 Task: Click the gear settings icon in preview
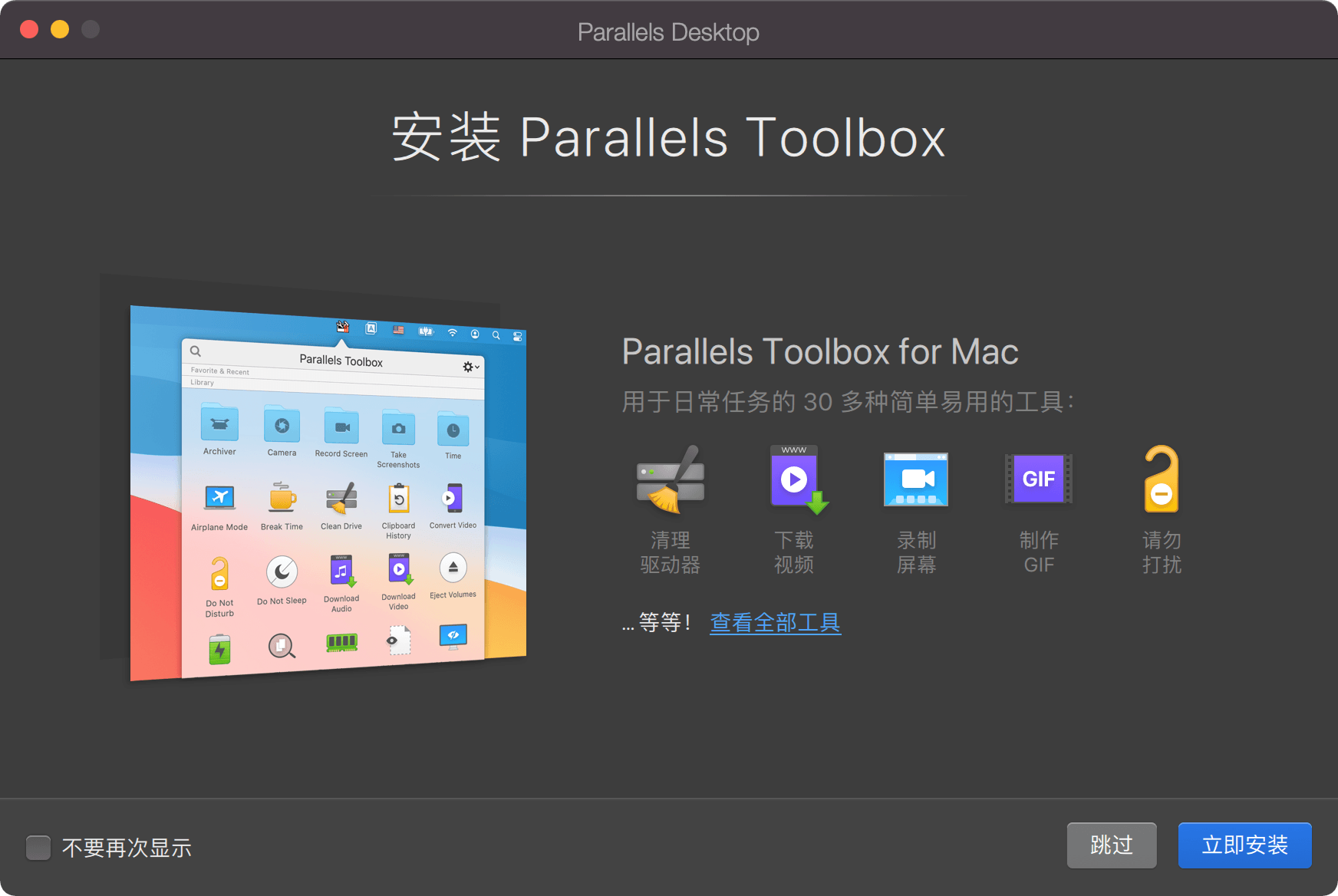(x=470, y=367)
